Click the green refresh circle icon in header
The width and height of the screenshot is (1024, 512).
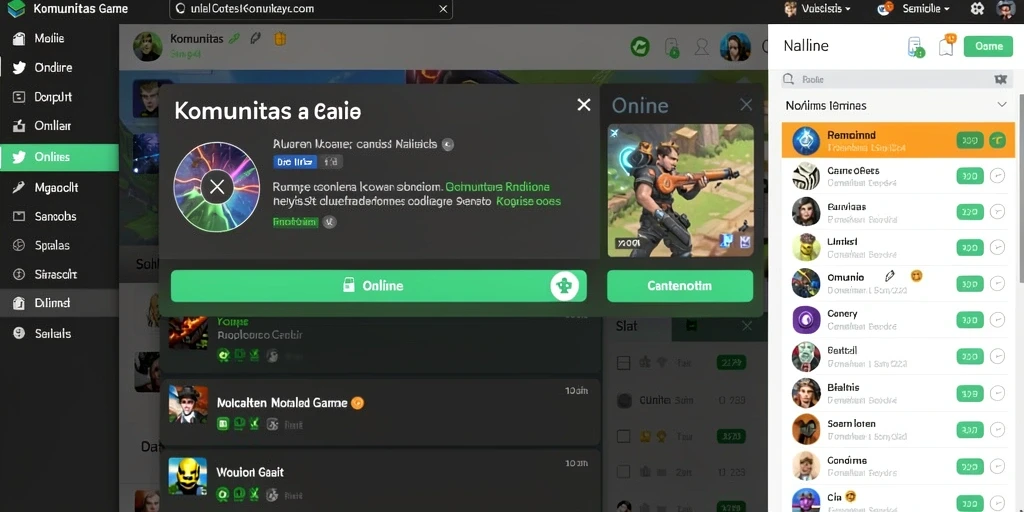(640, 46)
